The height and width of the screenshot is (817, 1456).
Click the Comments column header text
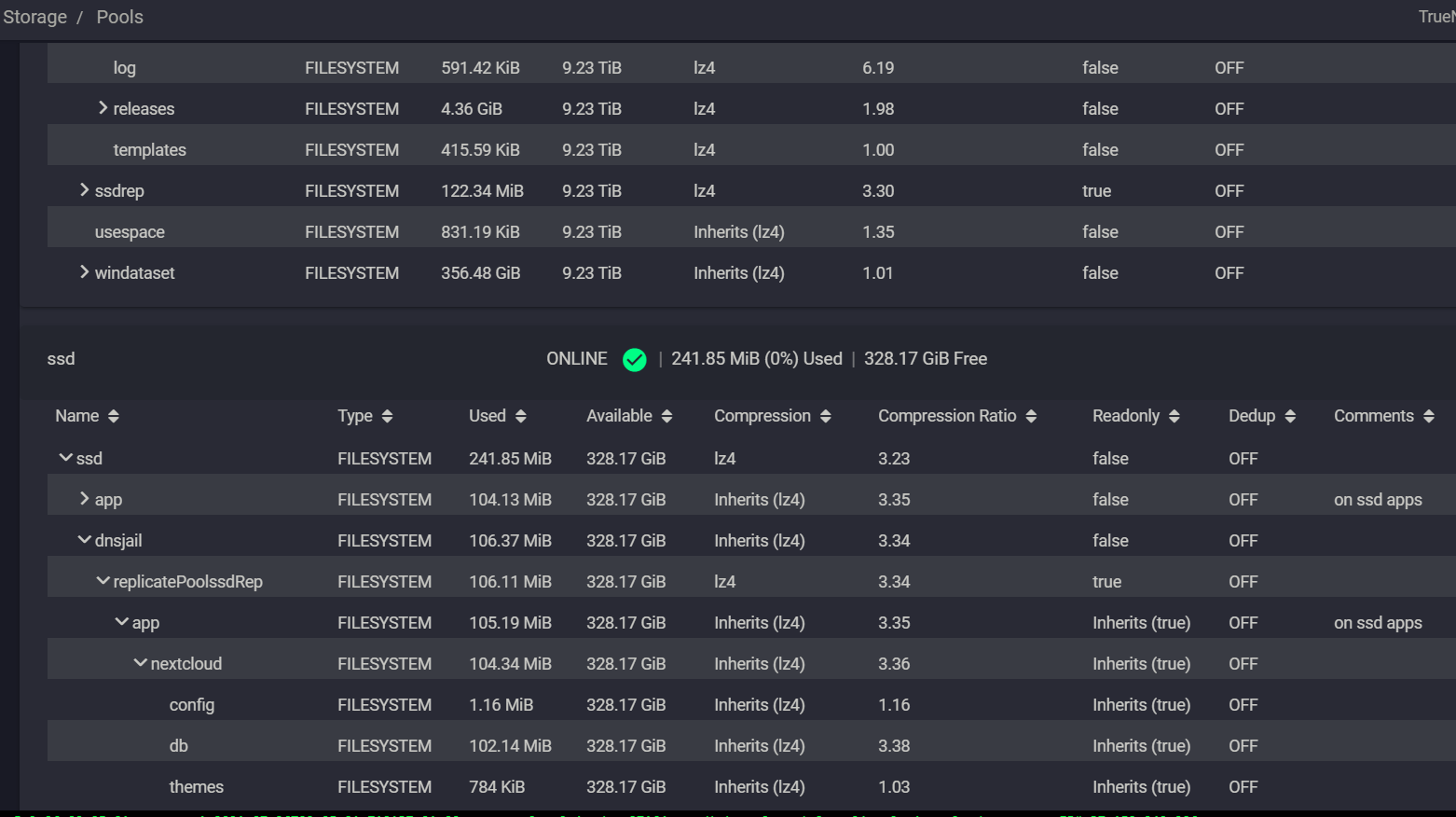[1374, 416]
